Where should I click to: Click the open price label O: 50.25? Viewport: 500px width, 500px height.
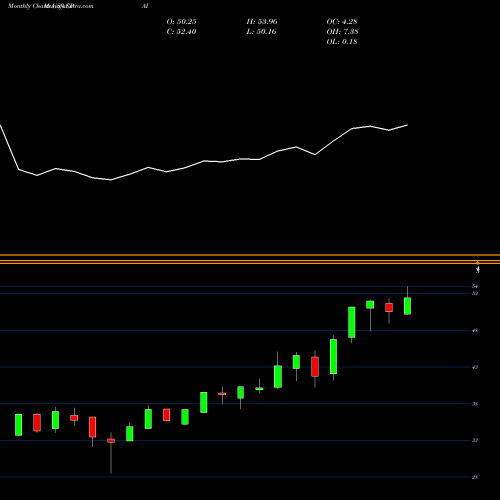coord(181,21)
